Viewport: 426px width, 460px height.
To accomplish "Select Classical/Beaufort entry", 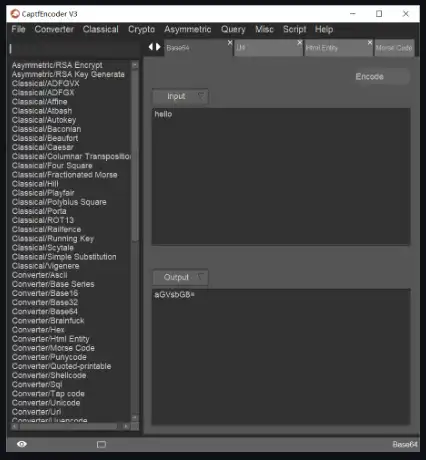I will point(45,138).
